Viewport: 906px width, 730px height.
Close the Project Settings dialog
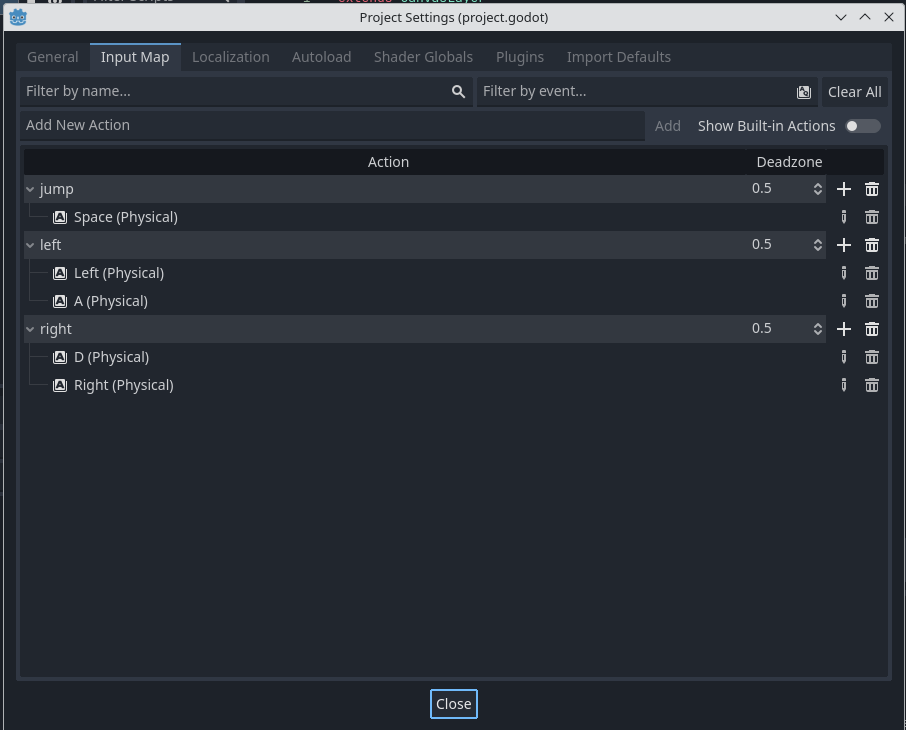[453, 703]
